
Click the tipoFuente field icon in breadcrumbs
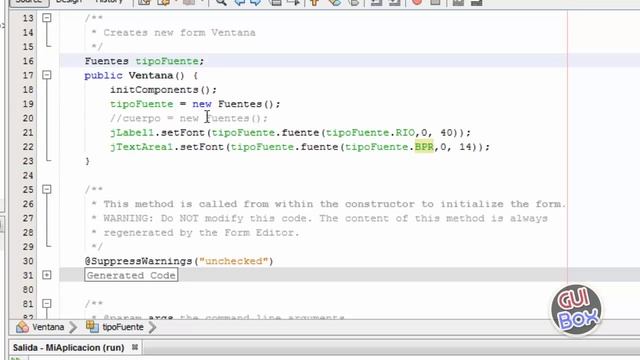[x=92, y=327]
